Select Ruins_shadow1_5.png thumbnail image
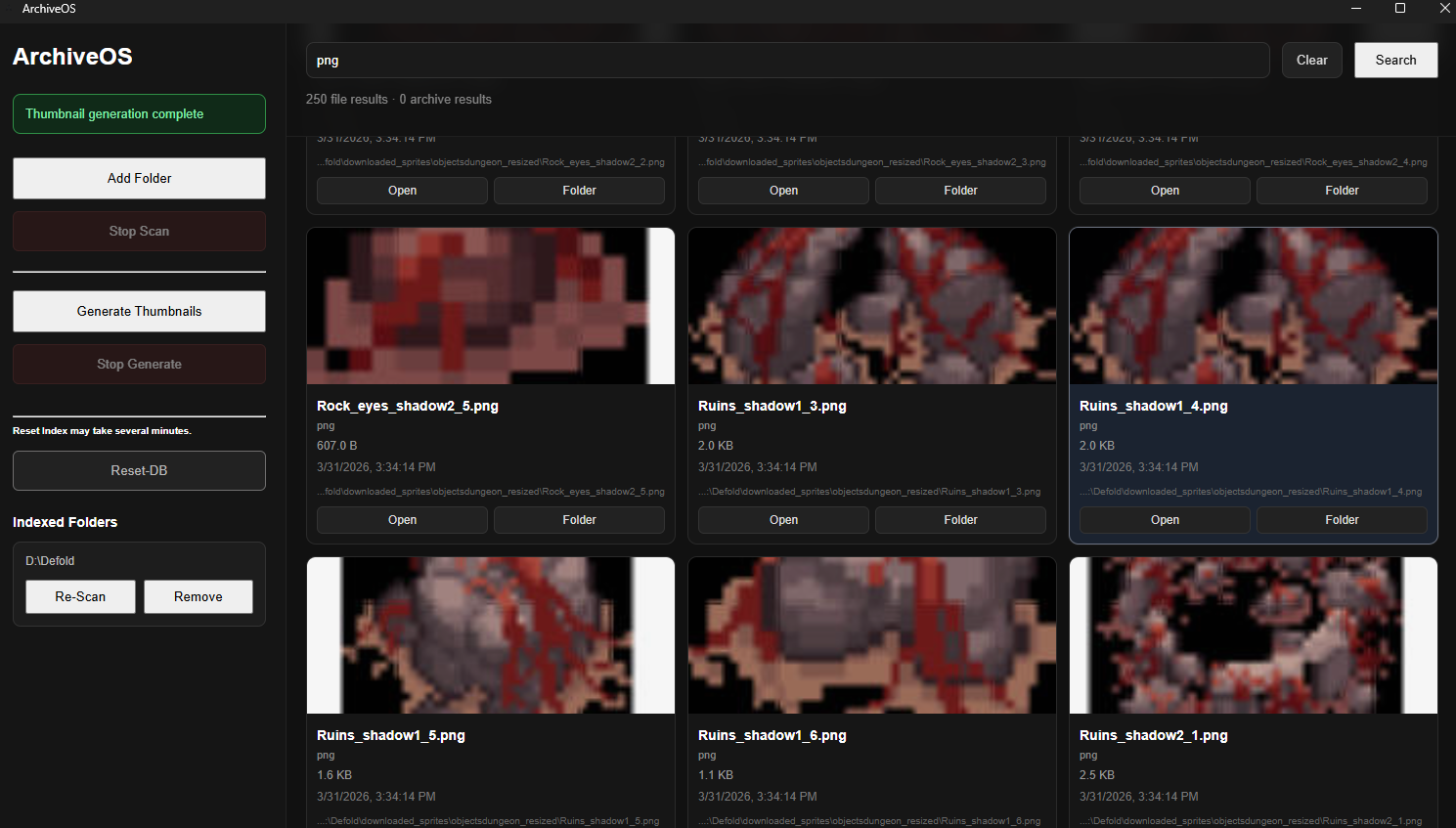This screenshot has width=1456, height=828. [x=491, y=635]
